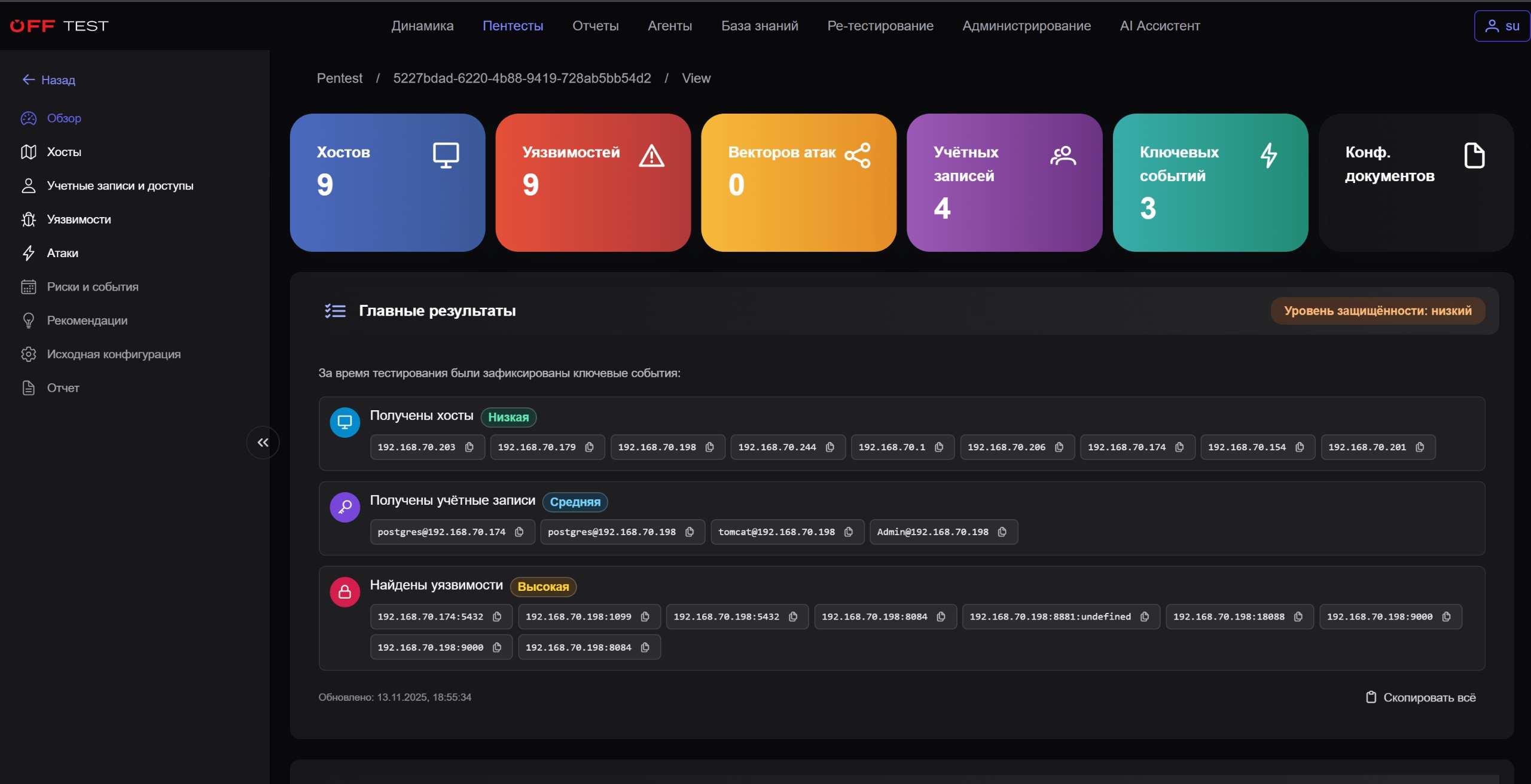1531x784 pixels.
Task: Click the users icon on Учётных записей card
Action: click(1063, 155)
